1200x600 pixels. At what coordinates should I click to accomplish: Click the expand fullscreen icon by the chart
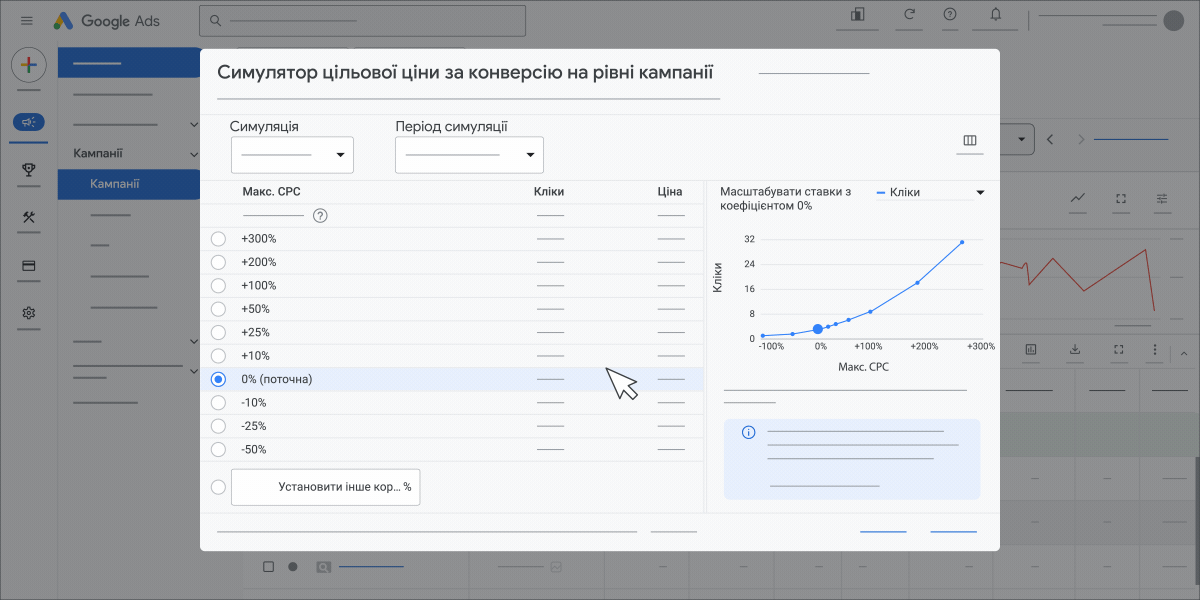(x=1120, y=199)
